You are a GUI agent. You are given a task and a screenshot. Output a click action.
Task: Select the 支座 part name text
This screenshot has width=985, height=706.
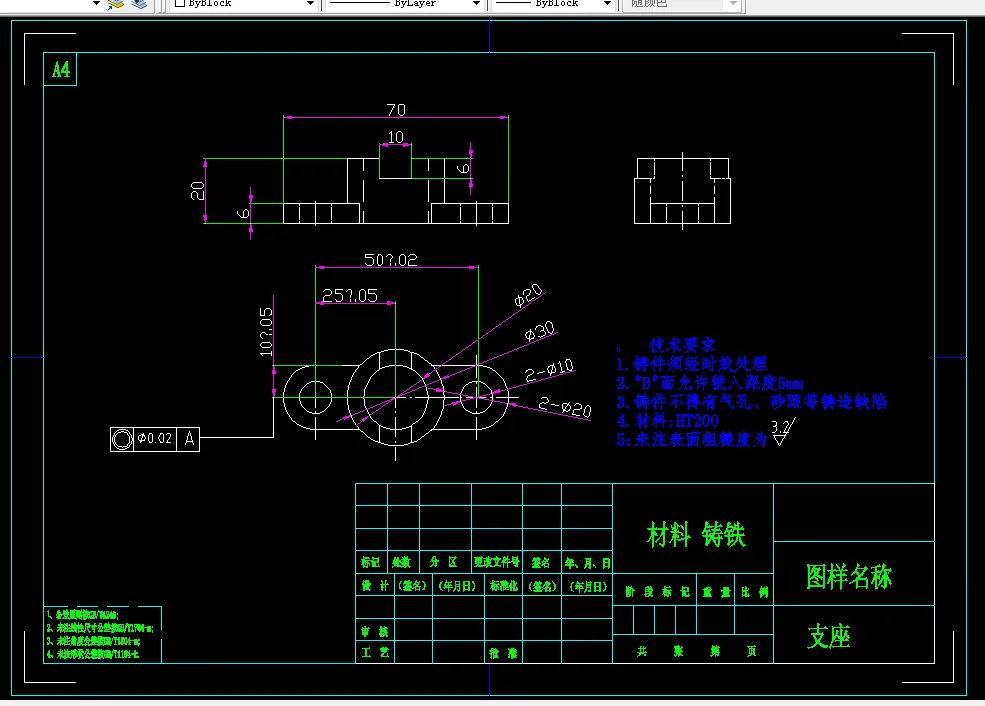pos(829,636)
